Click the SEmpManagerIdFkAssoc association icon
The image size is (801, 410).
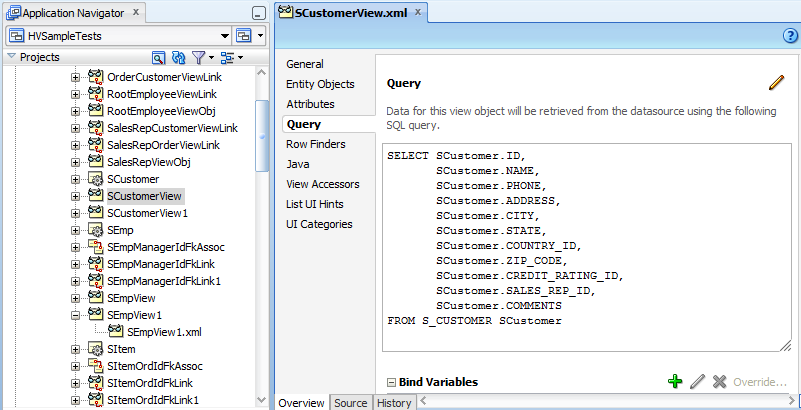click(x=96, y=247)
